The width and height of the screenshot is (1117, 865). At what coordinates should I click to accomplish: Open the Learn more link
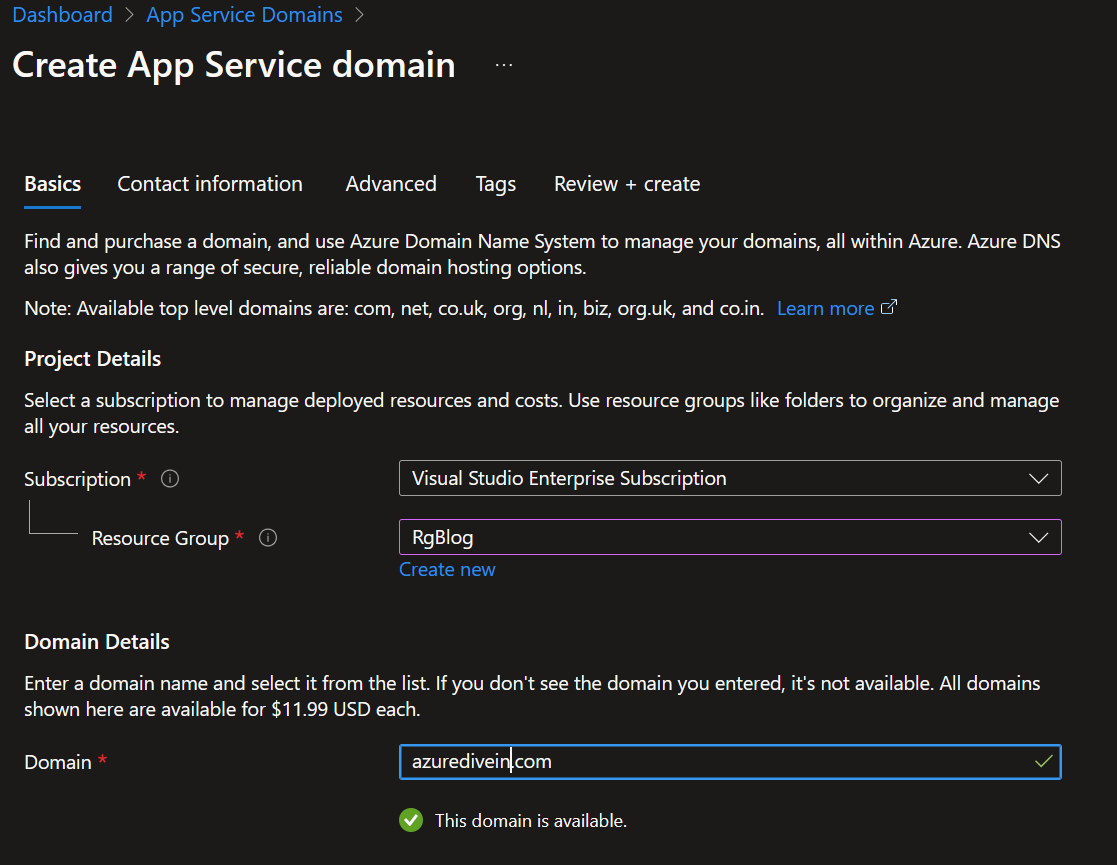click(x=825, y=308)
